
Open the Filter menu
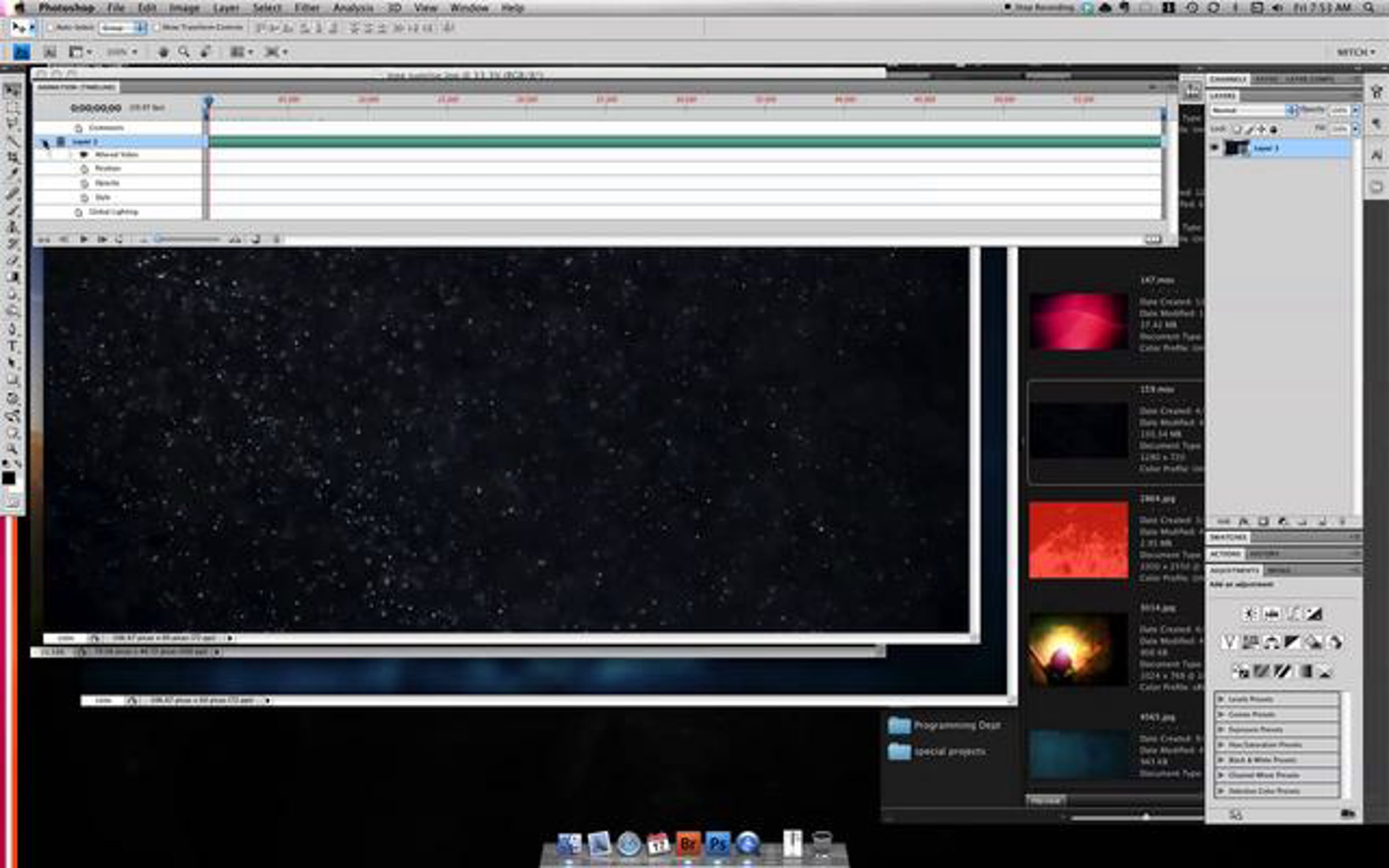(307, 8)
